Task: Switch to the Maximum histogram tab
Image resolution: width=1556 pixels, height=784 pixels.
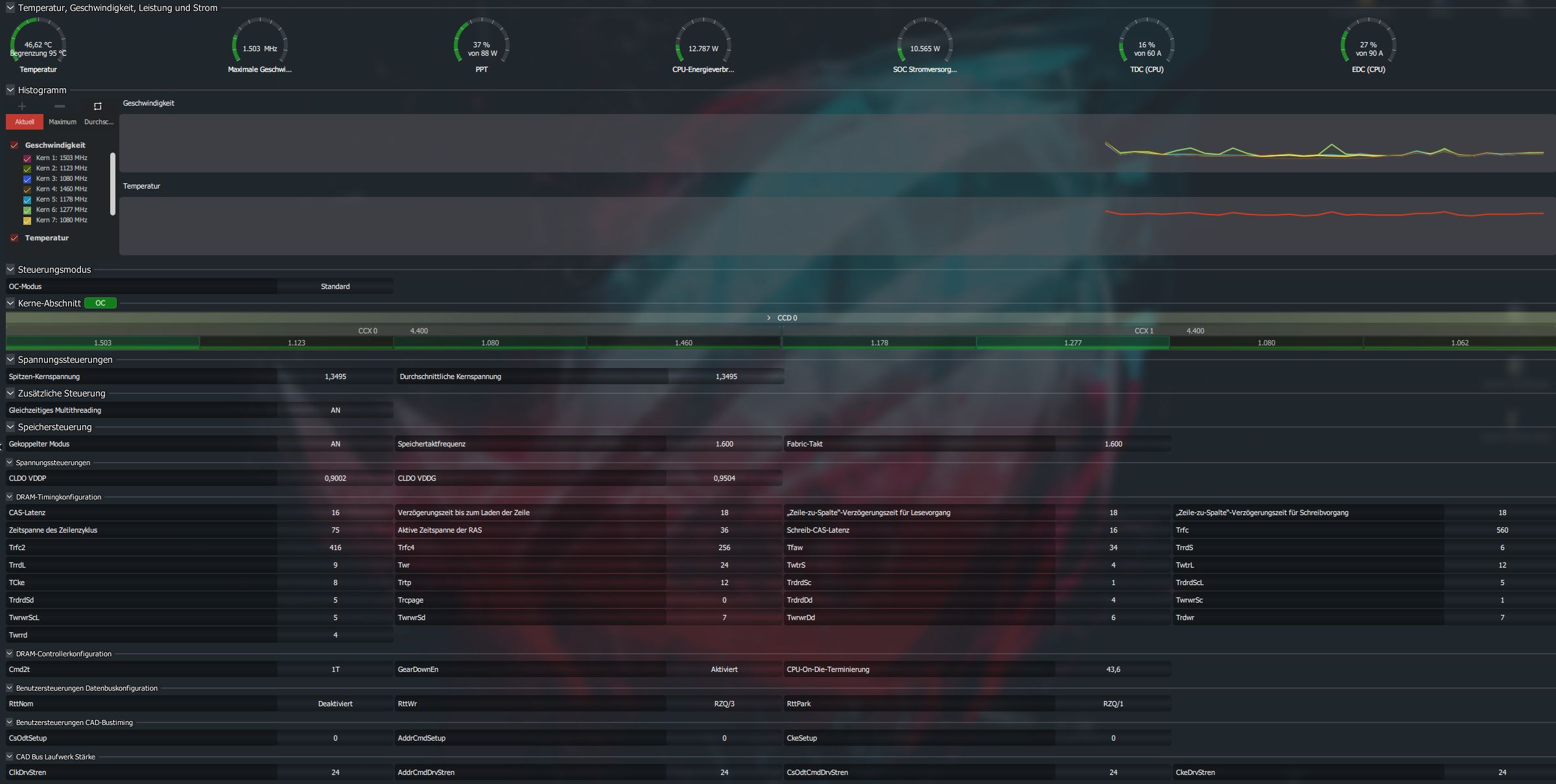Action: pyautogui.click(x=62, y=122)
